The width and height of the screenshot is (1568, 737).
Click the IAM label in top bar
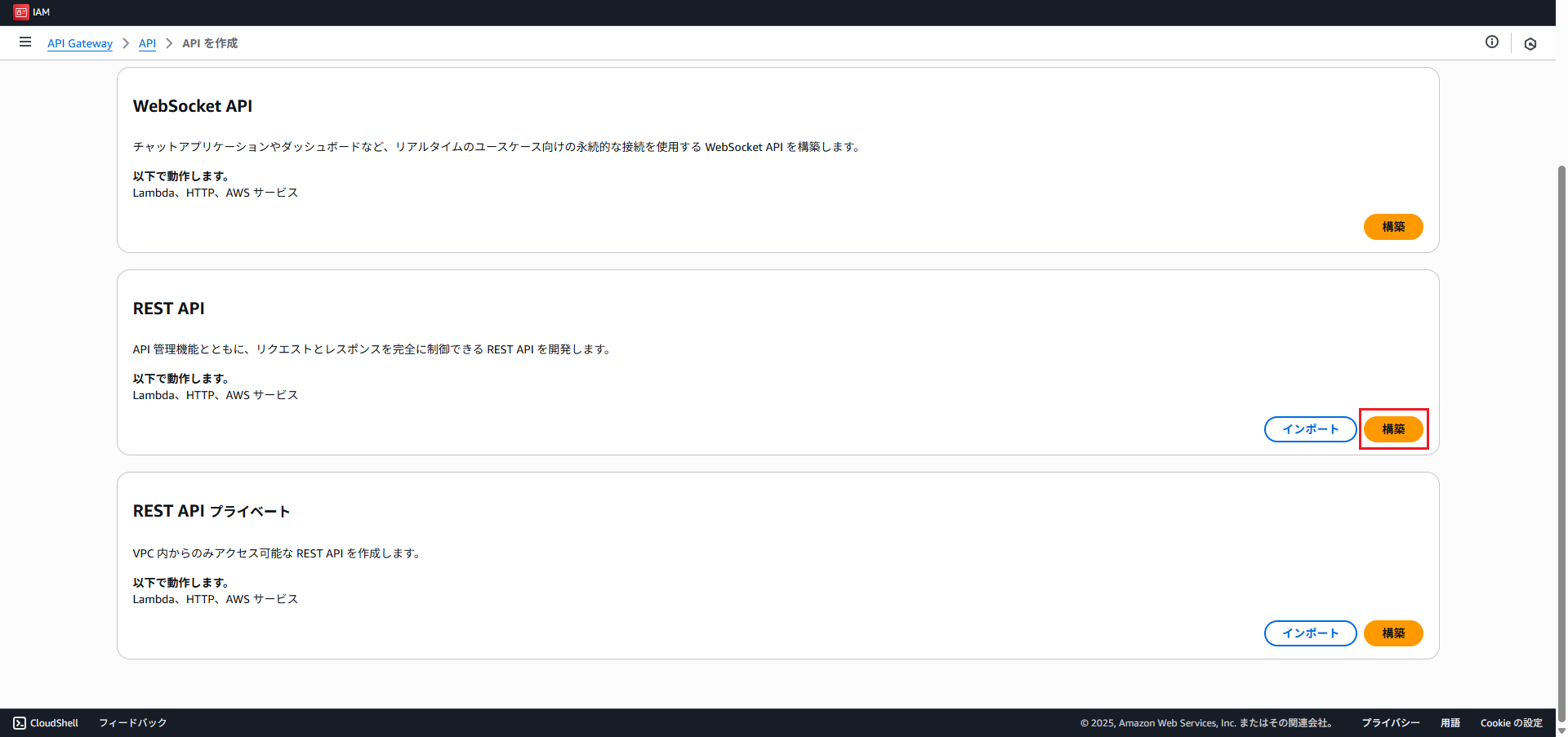tap(41, 12)
